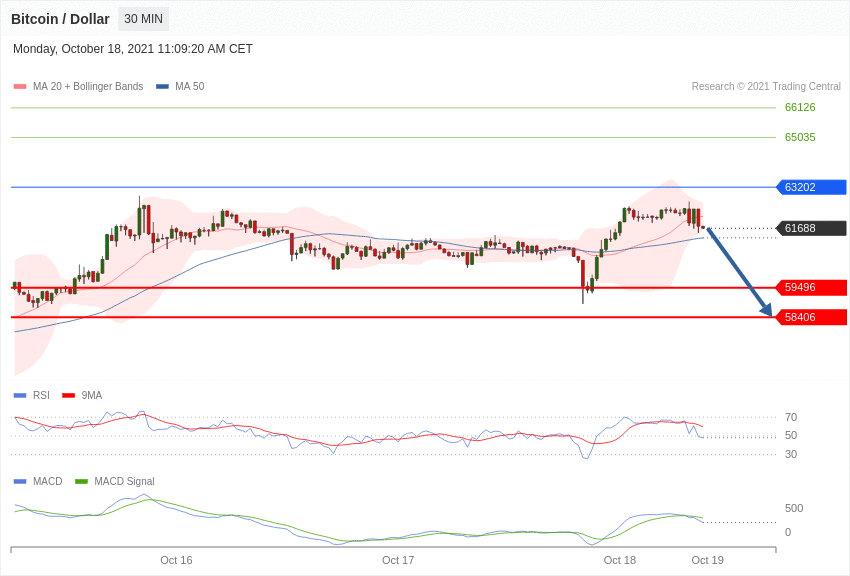Click the dark blue MA 50 legend swatch
Screen dimensions: 850x576
click(x=162, y=87)
